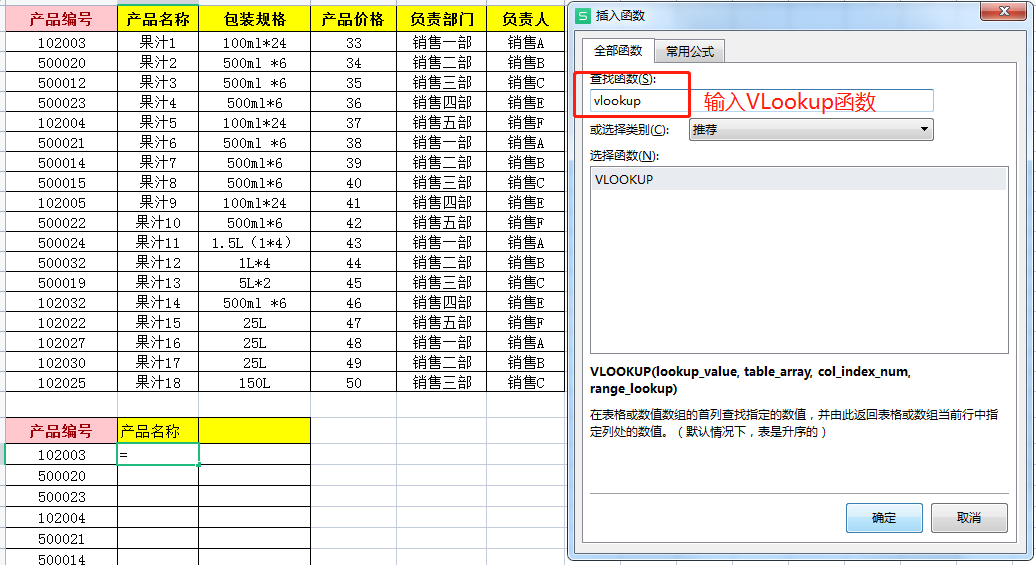
Task: Confirm with the 确定 button
Action: click(884, 517)
